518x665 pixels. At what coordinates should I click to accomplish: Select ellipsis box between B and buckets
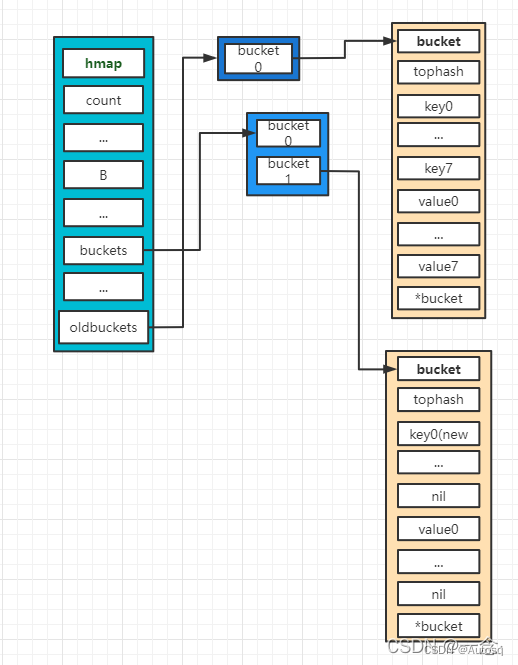104,213
